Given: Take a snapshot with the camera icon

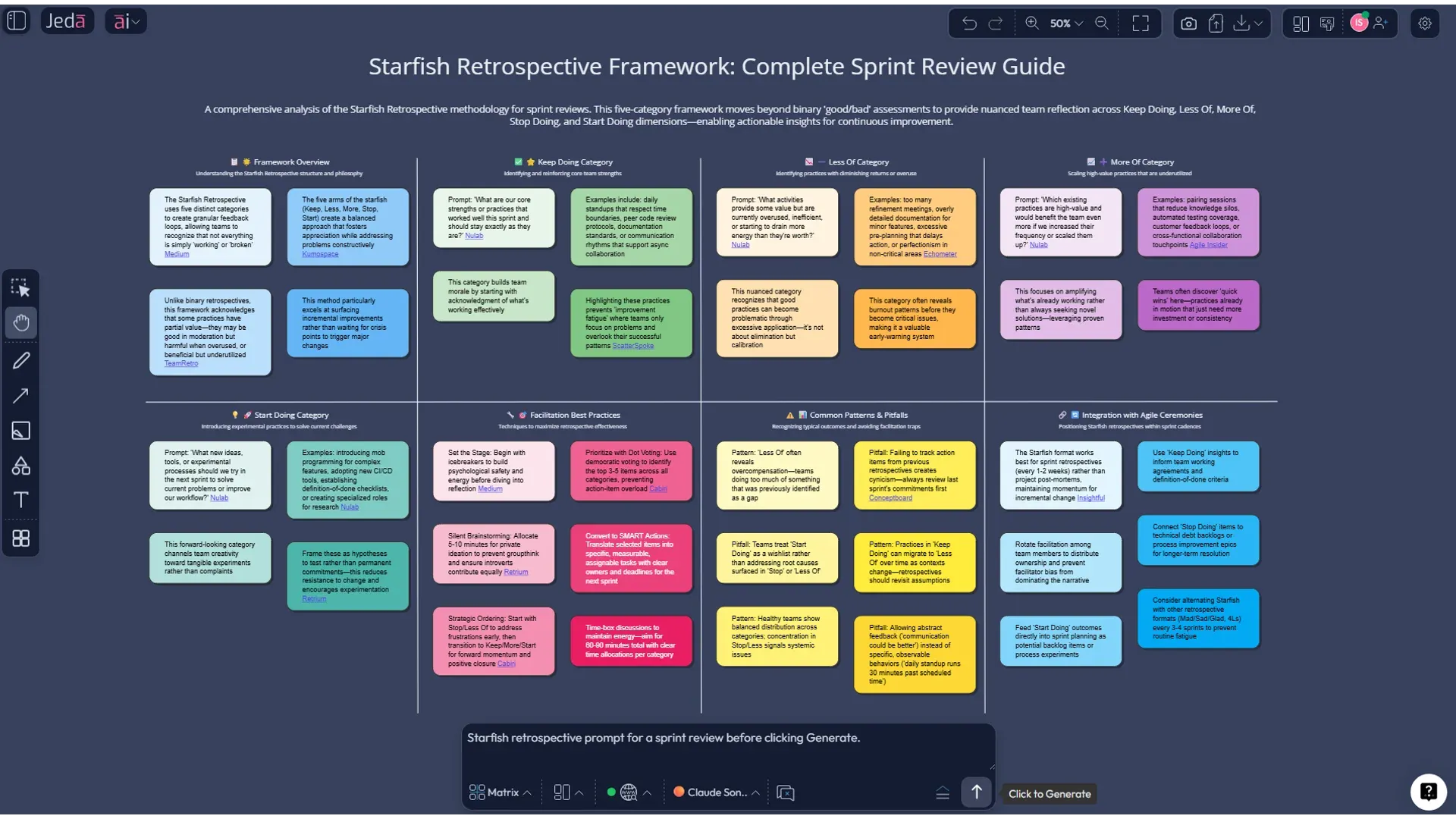Looking at the screenshot, I should (1189, 24).
